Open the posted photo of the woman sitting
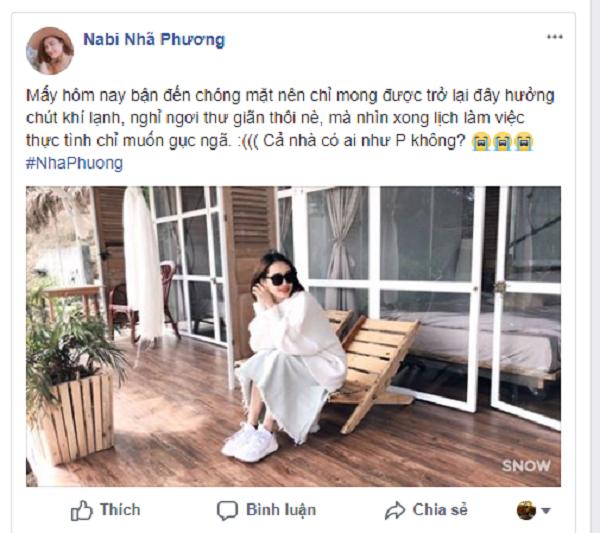 [x=293, y=336]
